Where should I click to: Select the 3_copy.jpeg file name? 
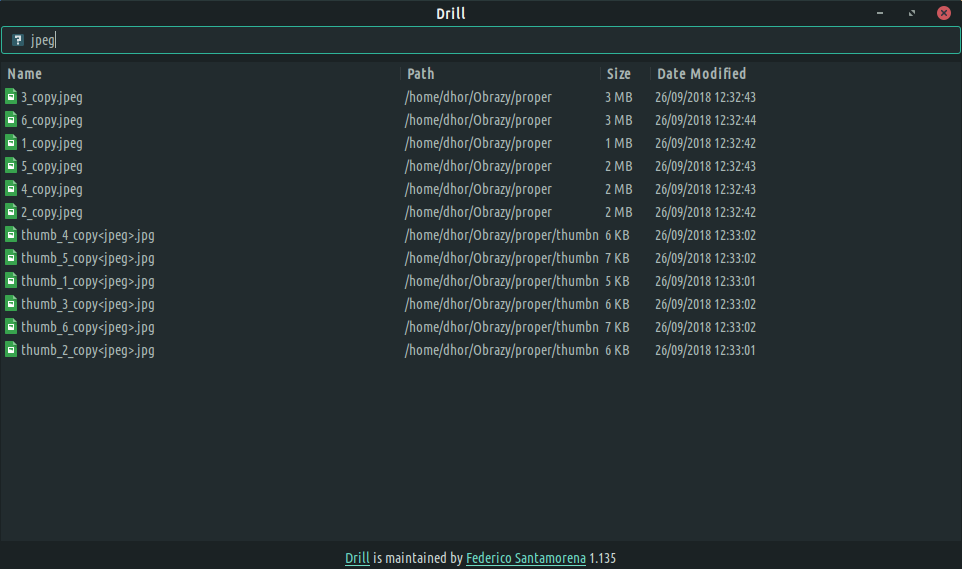[x=52, y=97]
